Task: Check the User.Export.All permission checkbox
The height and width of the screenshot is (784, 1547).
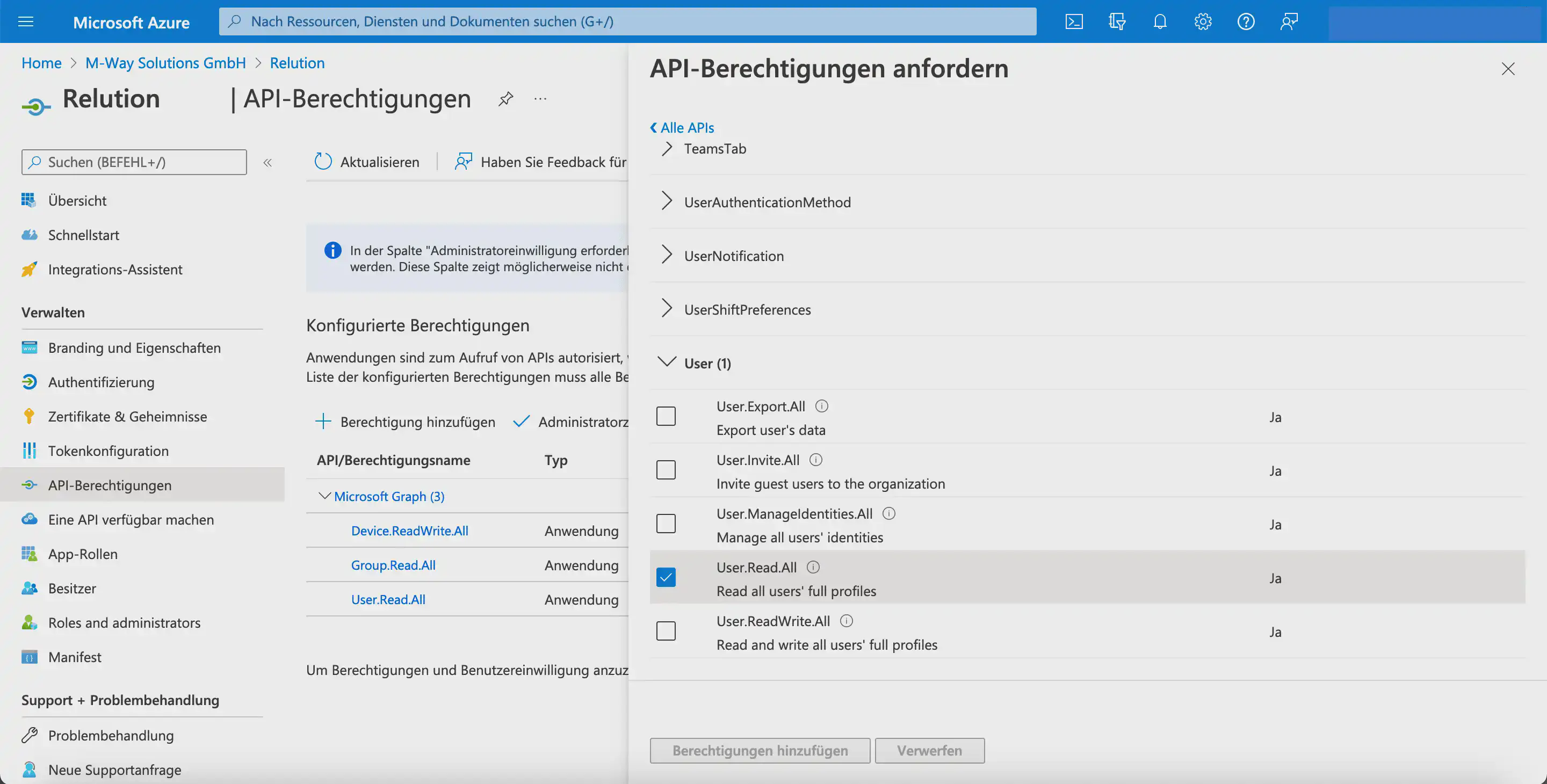Action: [666, 416]
